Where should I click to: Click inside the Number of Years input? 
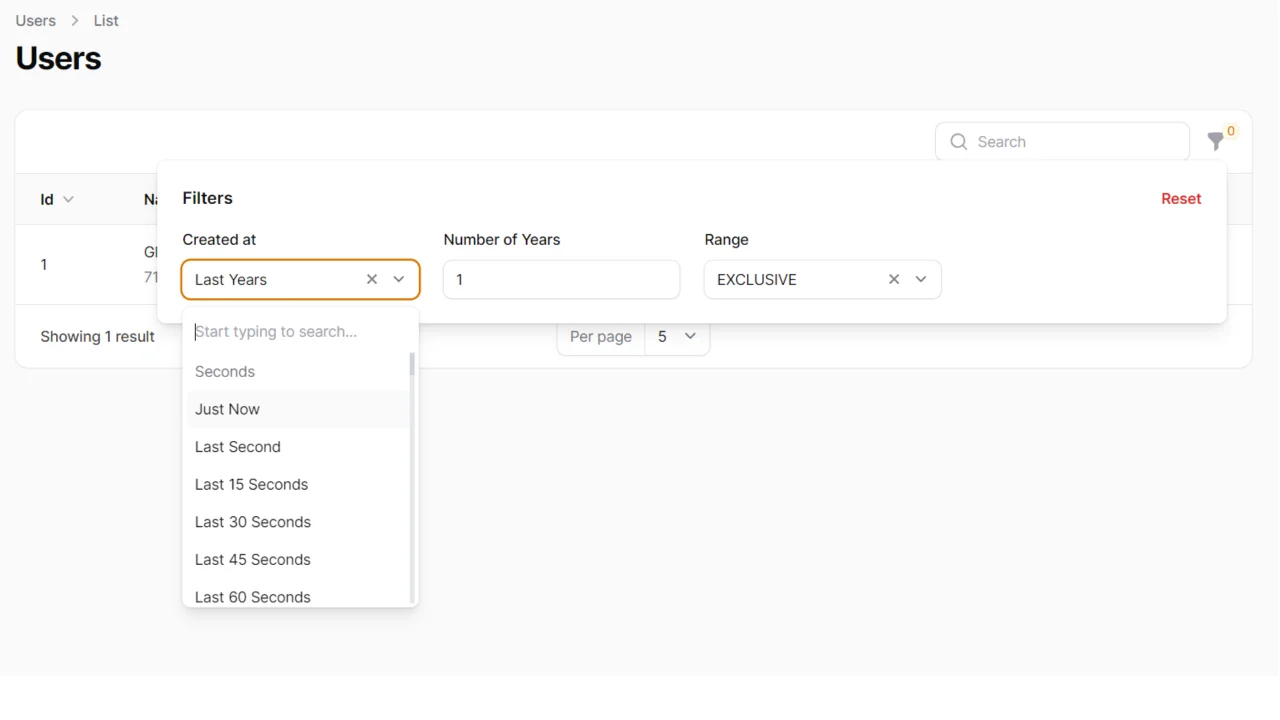click(x=560, y=280)
